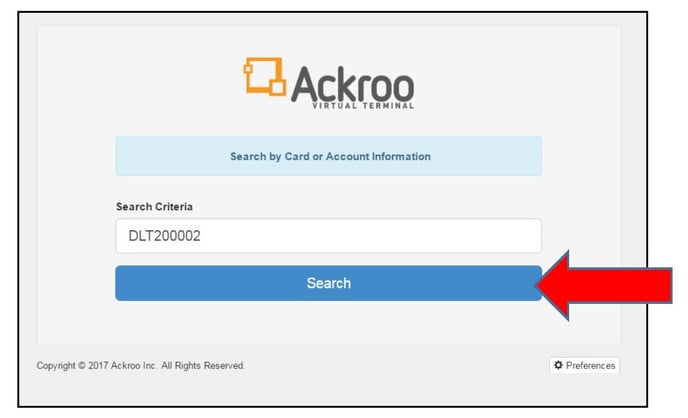Click the gear icon beside Preferences

click(x=558, y=365)
